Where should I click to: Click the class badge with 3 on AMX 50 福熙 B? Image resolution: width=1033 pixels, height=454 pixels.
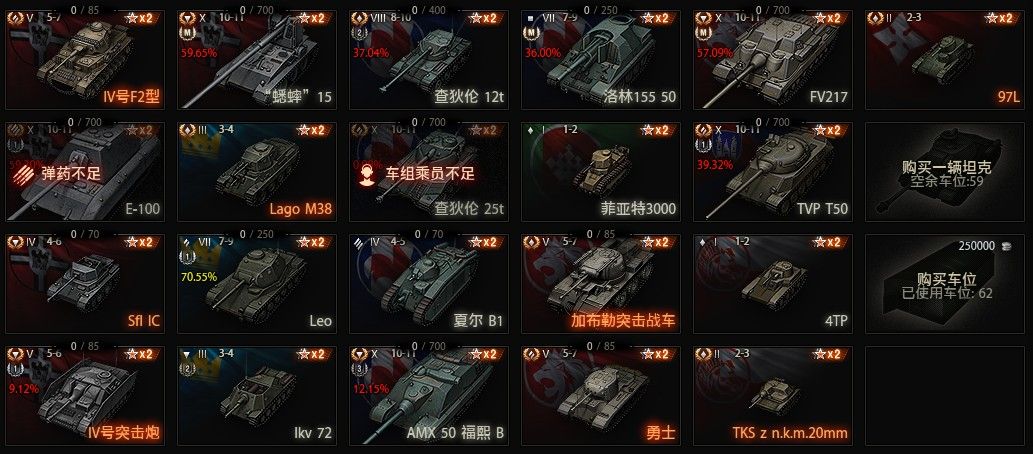pyautogui.click(x=358, y=369)
